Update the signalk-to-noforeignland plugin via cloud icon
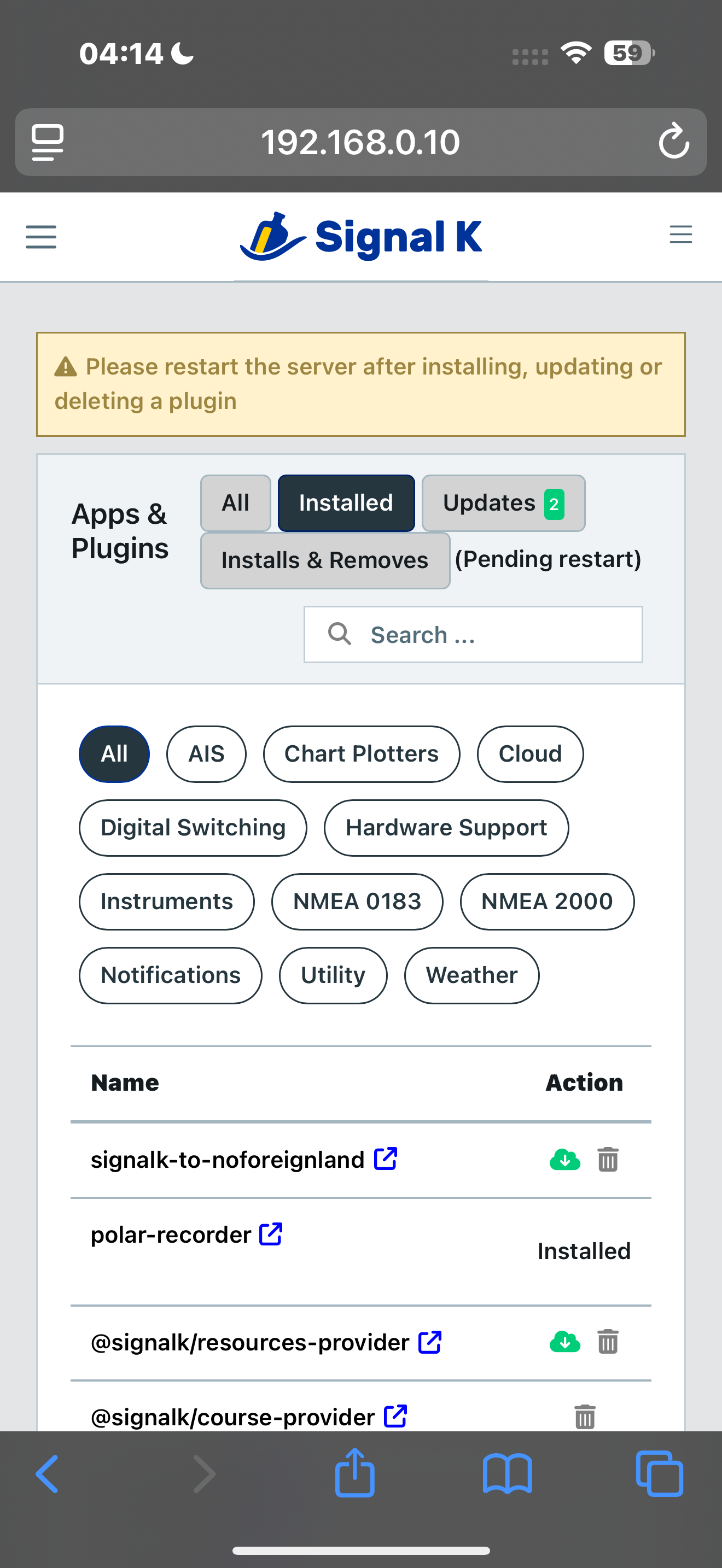This screenshot has height=1568, width=722. coord(564,1160)
